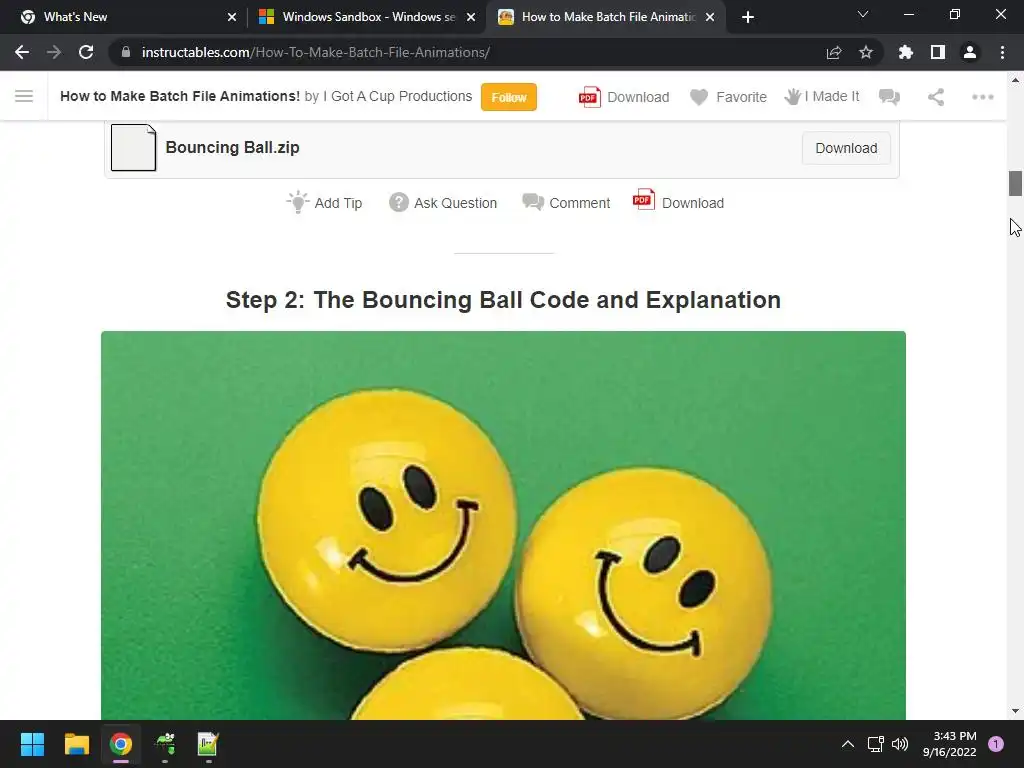Click Download PDF below the attachment
This screenshot has width=1024, height=768.
[x=679, y=202]
